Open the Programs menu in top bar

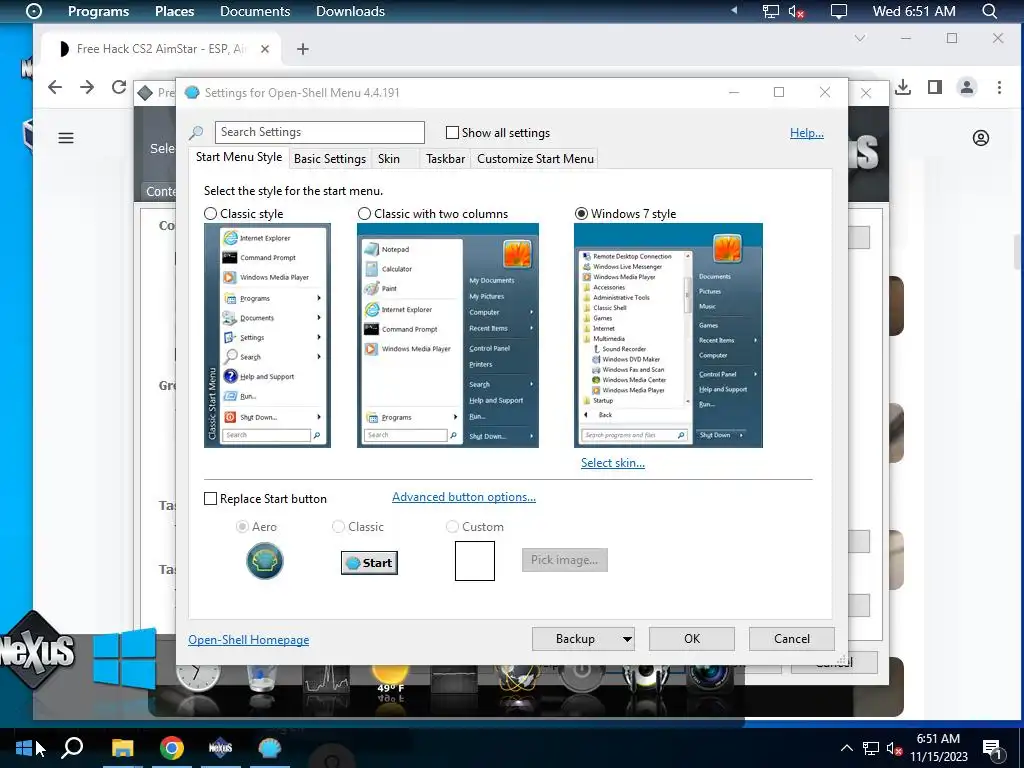[x=99, y=11]
